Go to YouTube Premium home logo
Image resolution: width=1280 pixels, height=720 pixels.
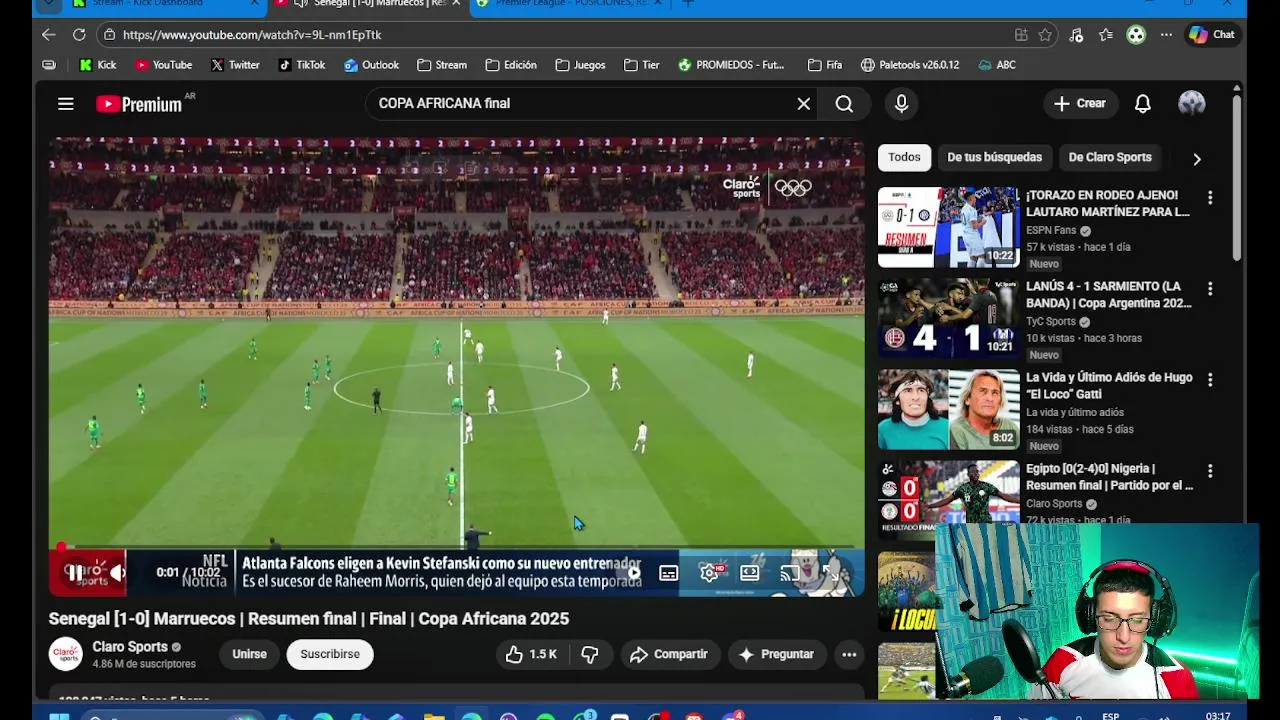(x=139, y=104)
